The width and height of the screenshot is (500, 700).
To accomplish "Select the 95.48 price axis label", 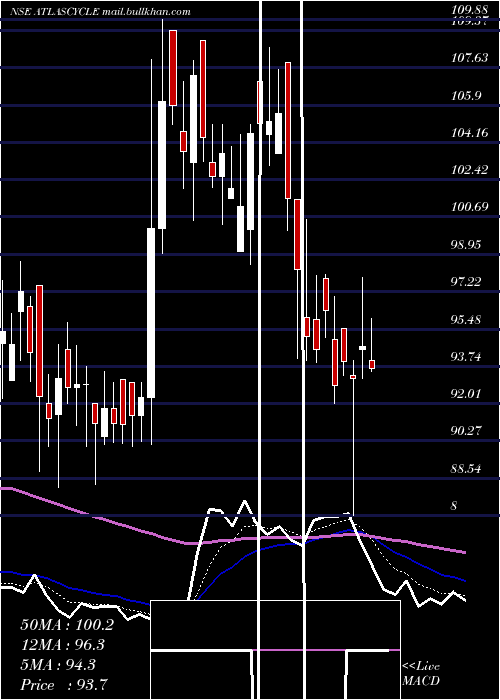I will 467,320.
